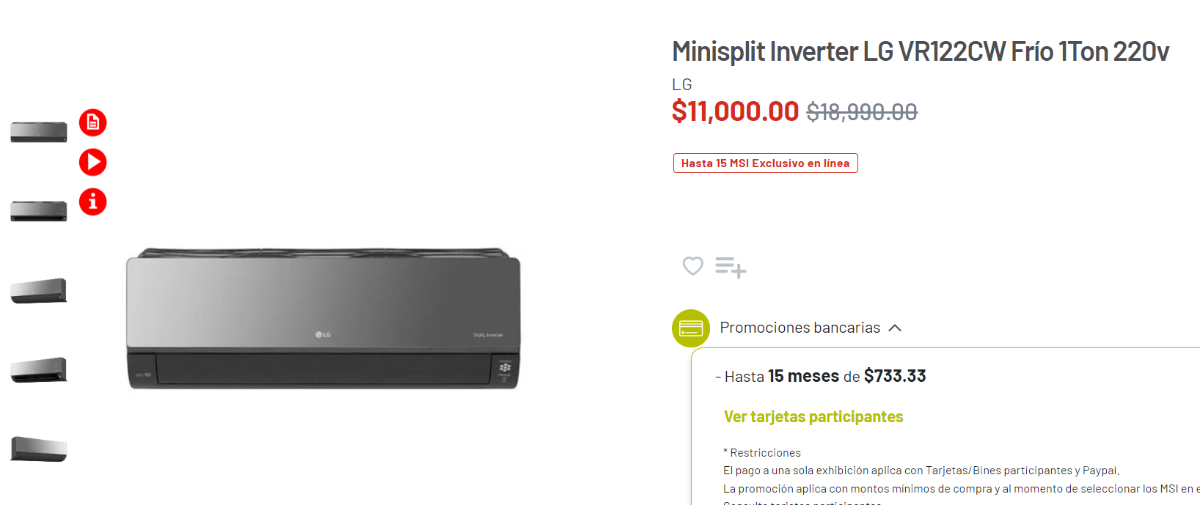
Task: Click the green bank card promotions icon
Action: tap(690, 328)
